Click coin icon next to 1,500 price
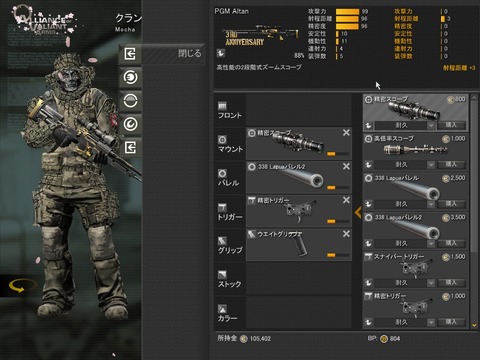This screenshot has width=480, height=360. 446,257
